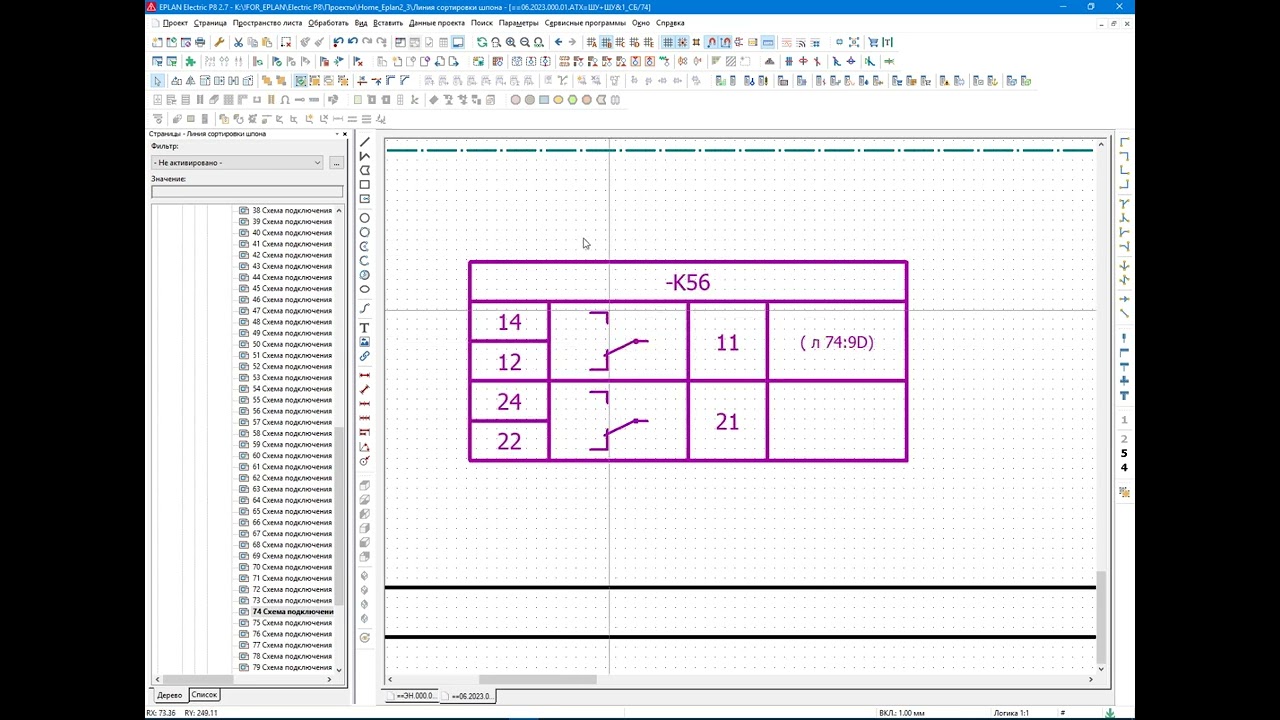Select page '79 Схема подключения' in the tree
Image resolution: width=1280 pixels, height=720 pixels.
tap(291, 667)
